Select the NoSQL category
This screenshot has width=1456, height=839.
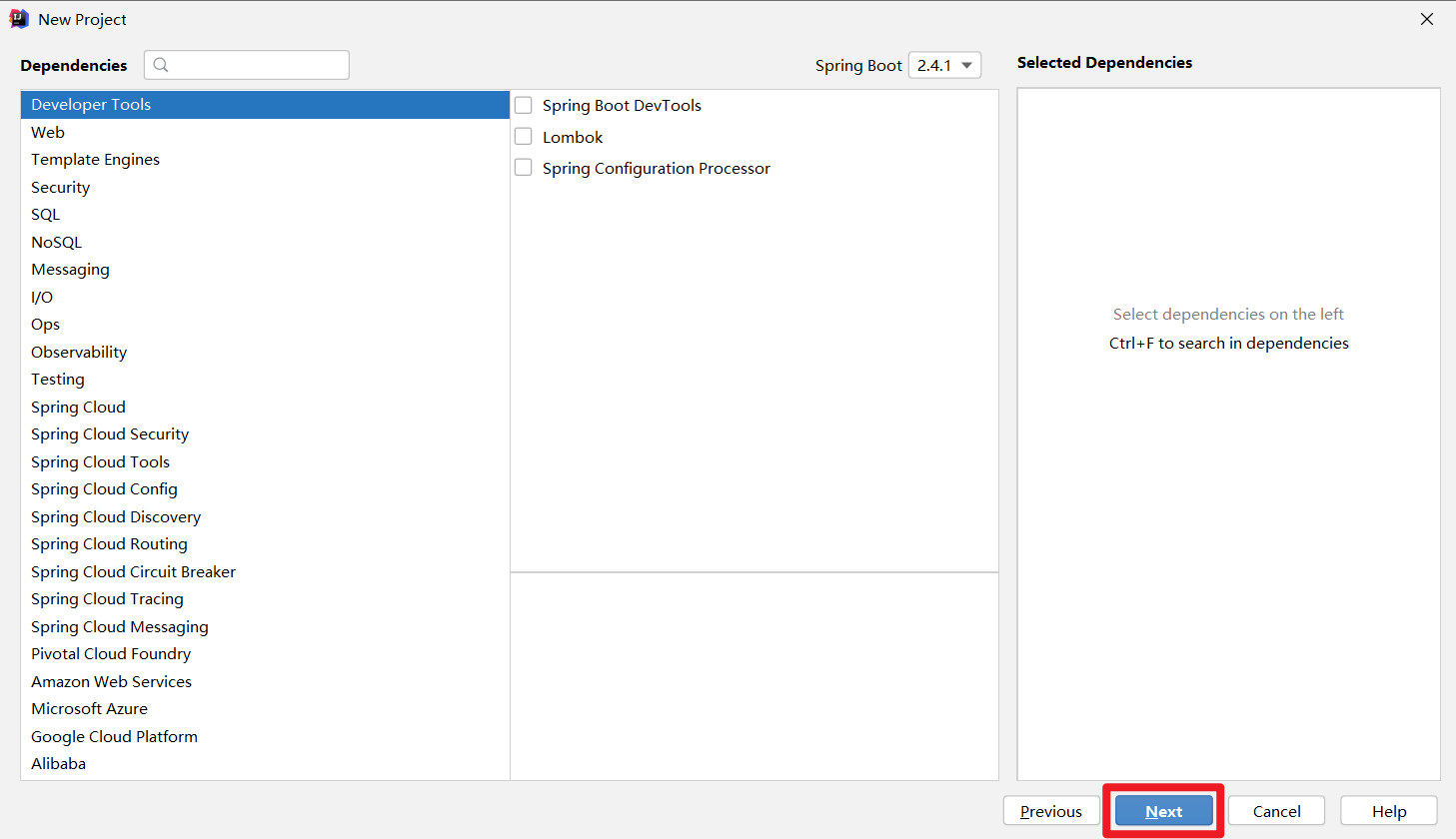point(265,242)
